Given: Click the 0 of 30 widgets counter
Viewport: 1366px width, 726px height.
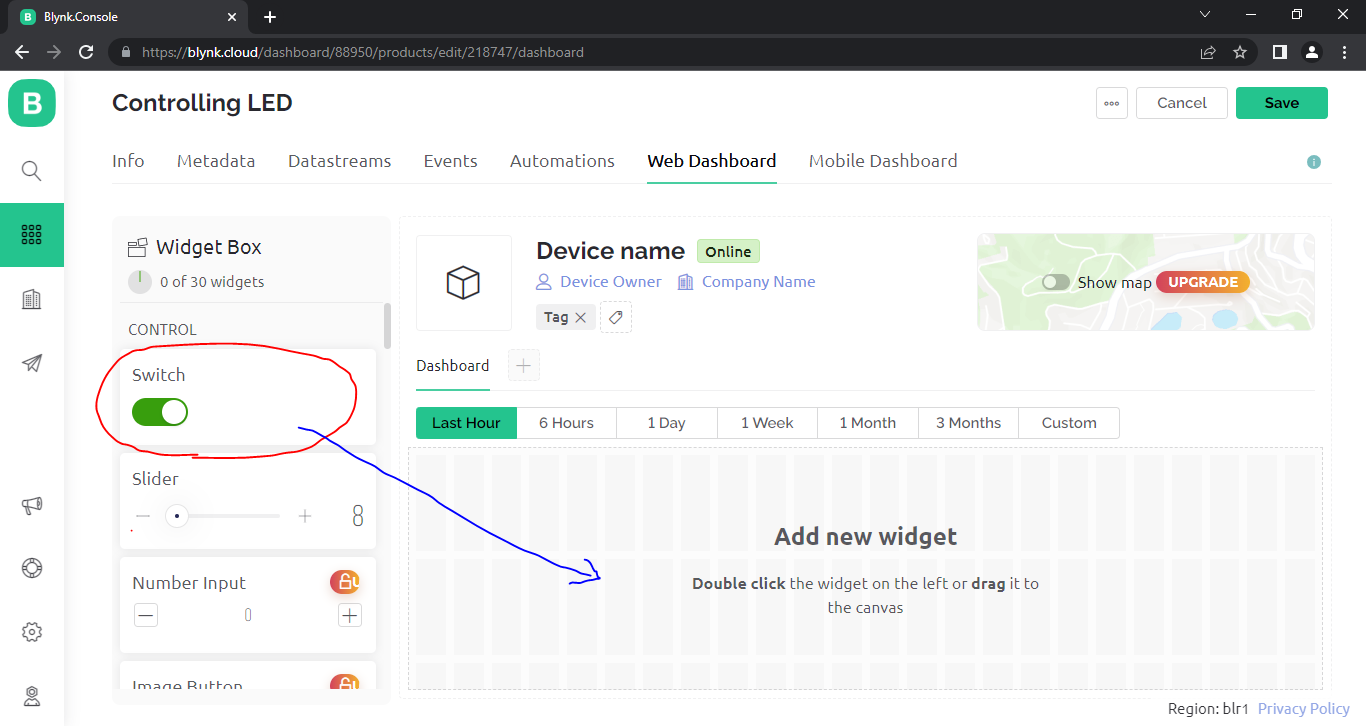Looking at the screenshot, I should [212, 282].
